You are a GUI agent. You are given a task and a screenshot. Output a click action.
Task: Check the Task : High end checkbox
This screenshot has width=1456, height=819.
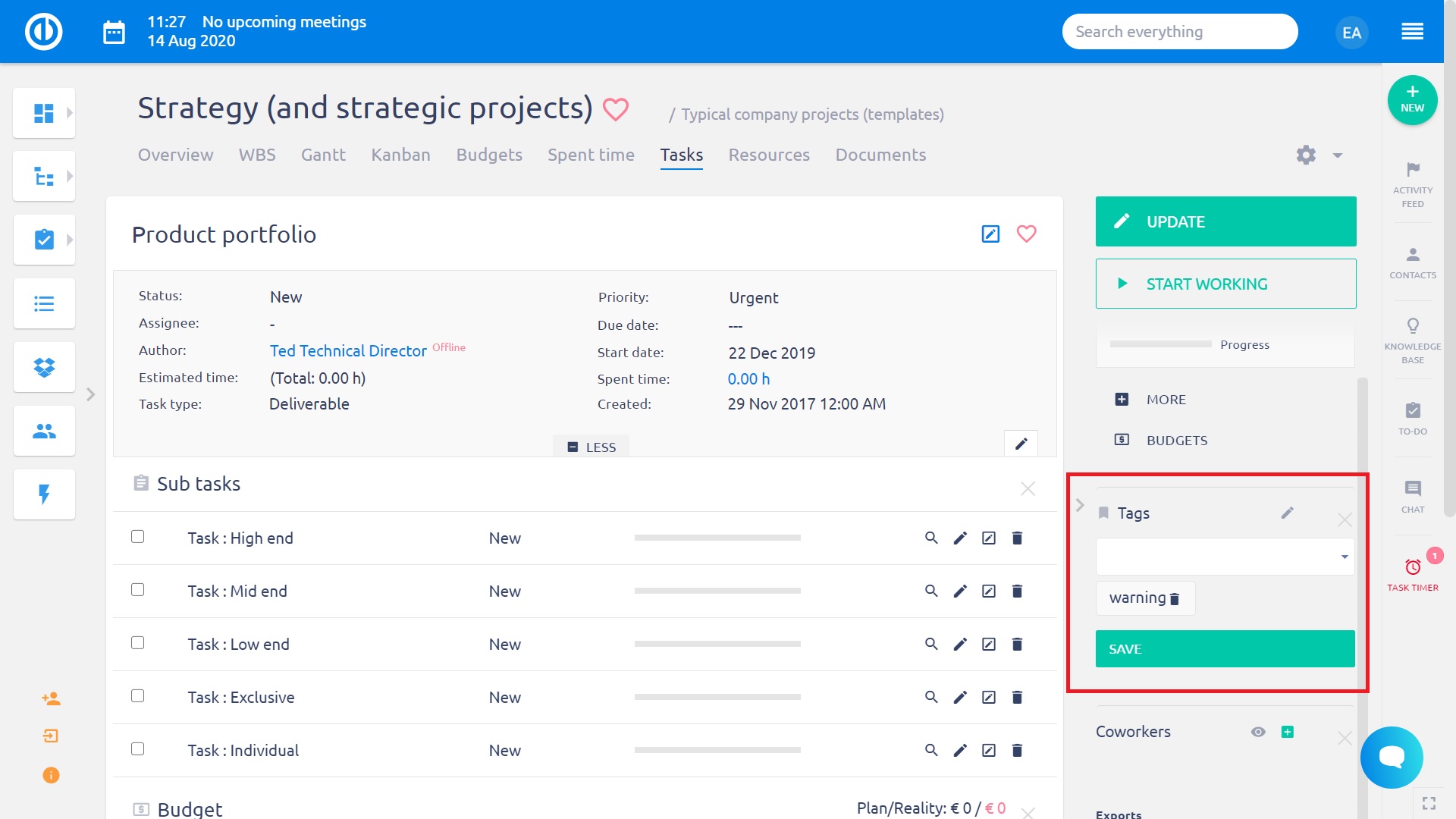137,536
